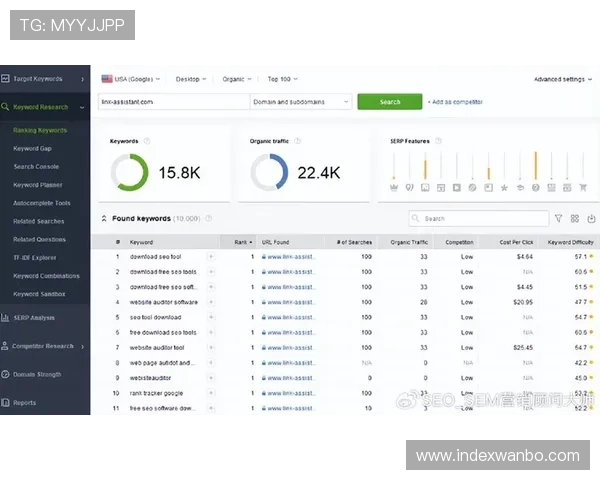This screenshot has height=480, width=600.
Task: Click the filter funnel icon
Action: click(558, 218)
